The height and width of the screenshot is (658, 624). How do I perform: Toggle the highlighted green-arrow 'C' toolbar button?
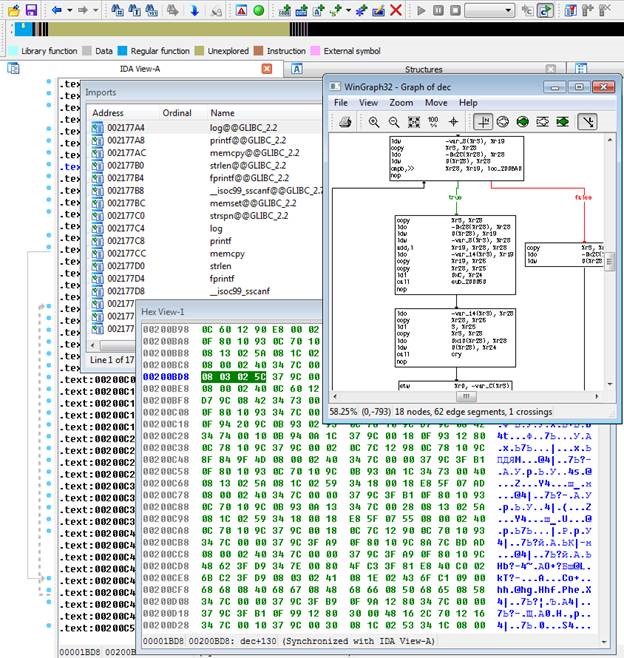[545, 10]
